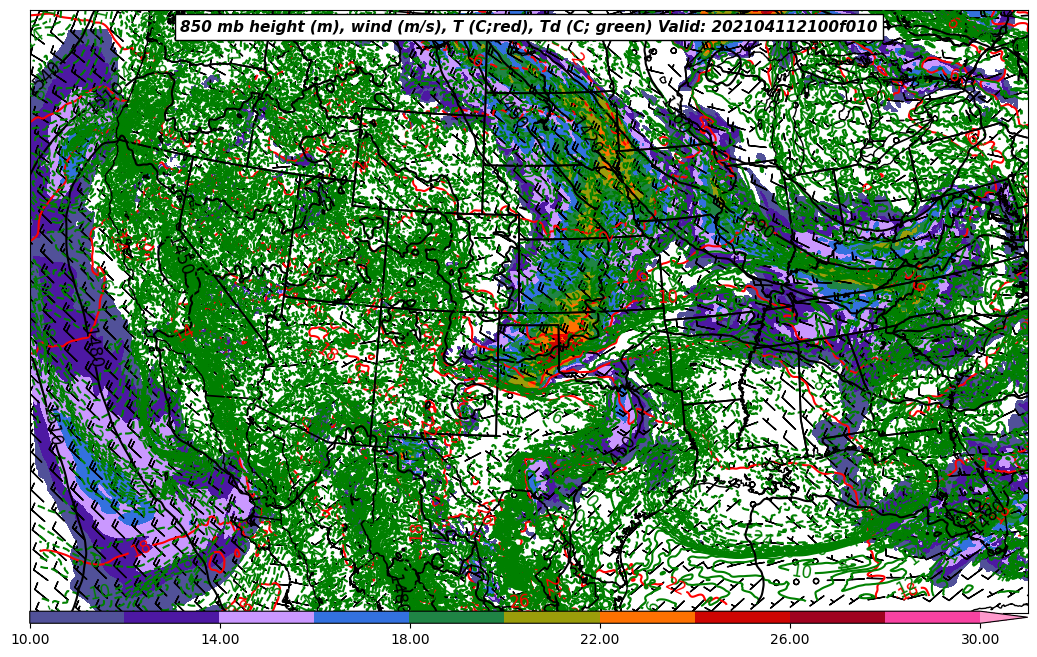Select the orange 22–24 colorbar segment
This screenshot has height=657, width=1037.
coord(647,618)
